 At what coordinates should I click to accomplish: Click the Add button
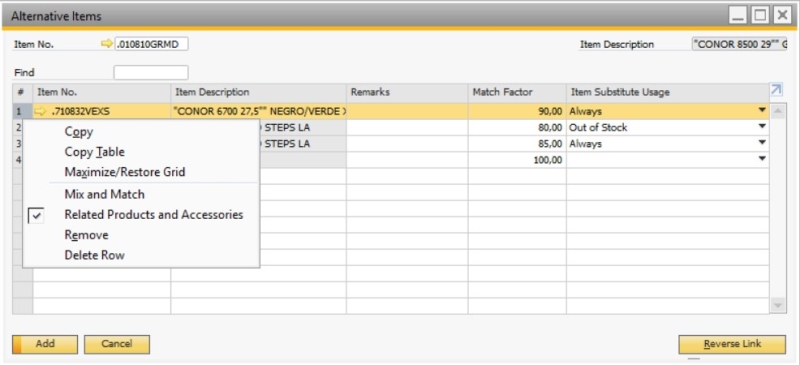pyautogui.click(x=45, y=344)
